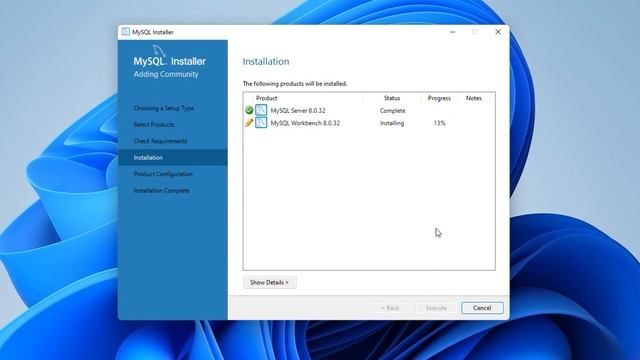Click the 'following products will be installed' text
Image resolution: width=640 pixels, height=360 pixels.
pos(295,84)
